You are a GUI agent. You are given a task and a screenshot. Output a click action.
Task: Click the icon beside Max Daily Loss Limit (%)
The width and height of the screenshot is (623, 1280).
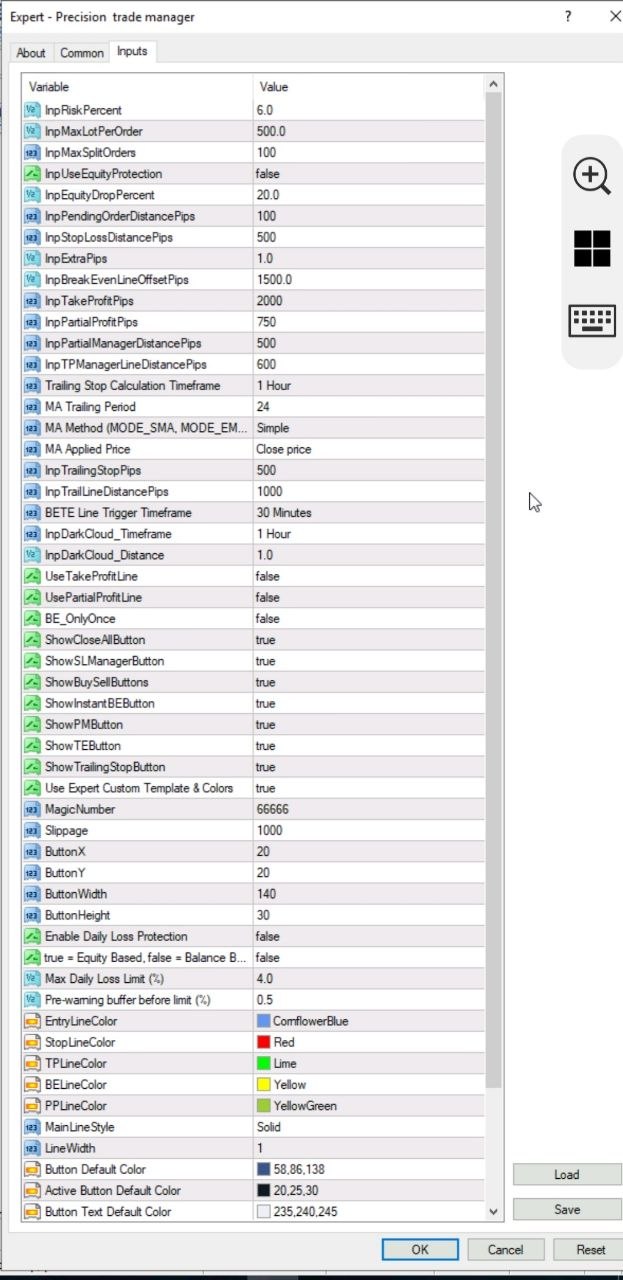tap(32, 978)
